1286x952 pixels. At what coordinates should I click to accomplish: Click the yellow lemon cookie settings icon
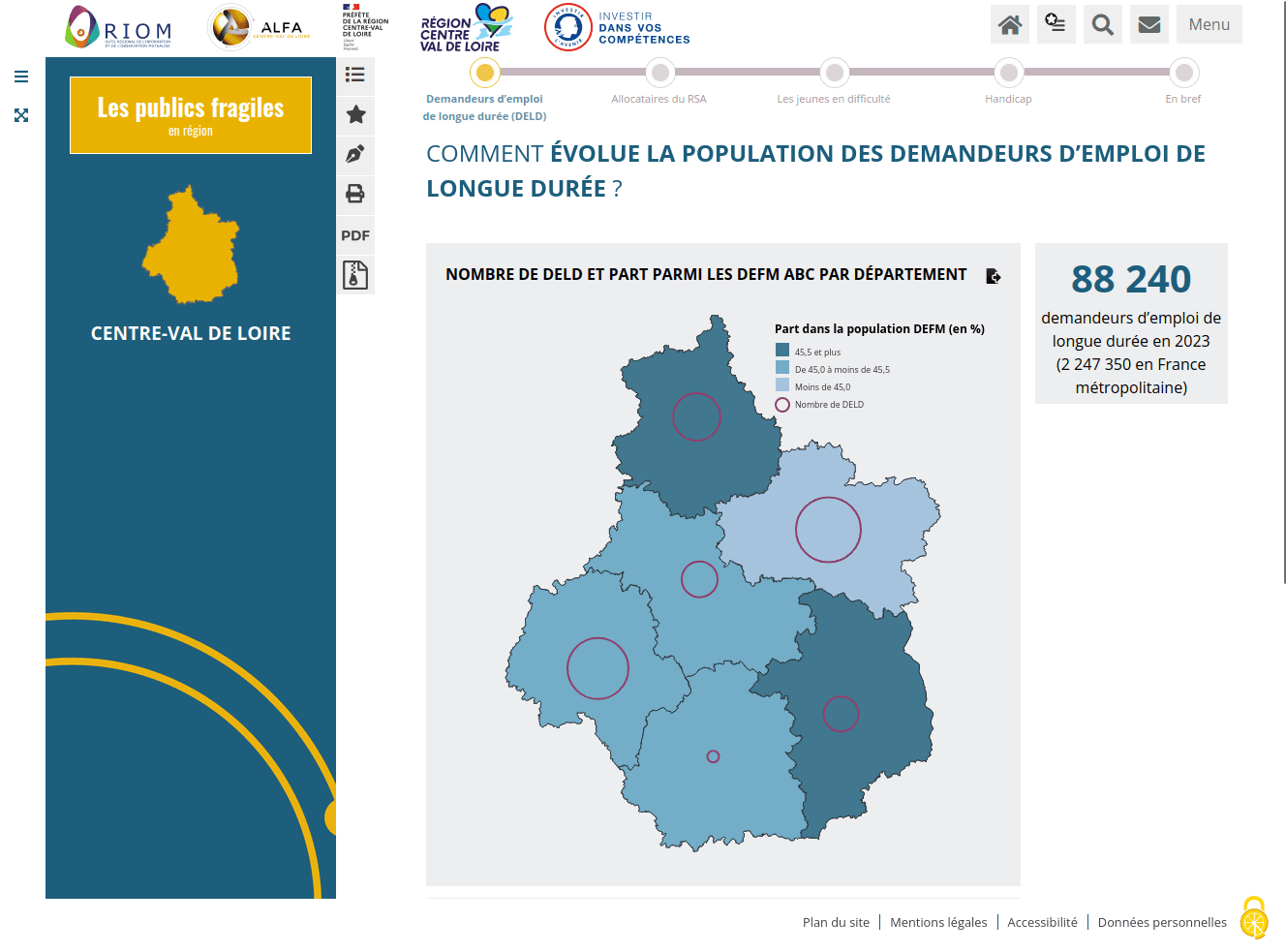pyautogui.click(x=1254, y=918)
